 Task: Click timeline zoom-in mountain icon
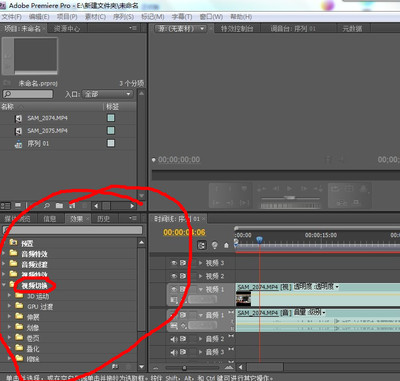(x=229, y=367)
